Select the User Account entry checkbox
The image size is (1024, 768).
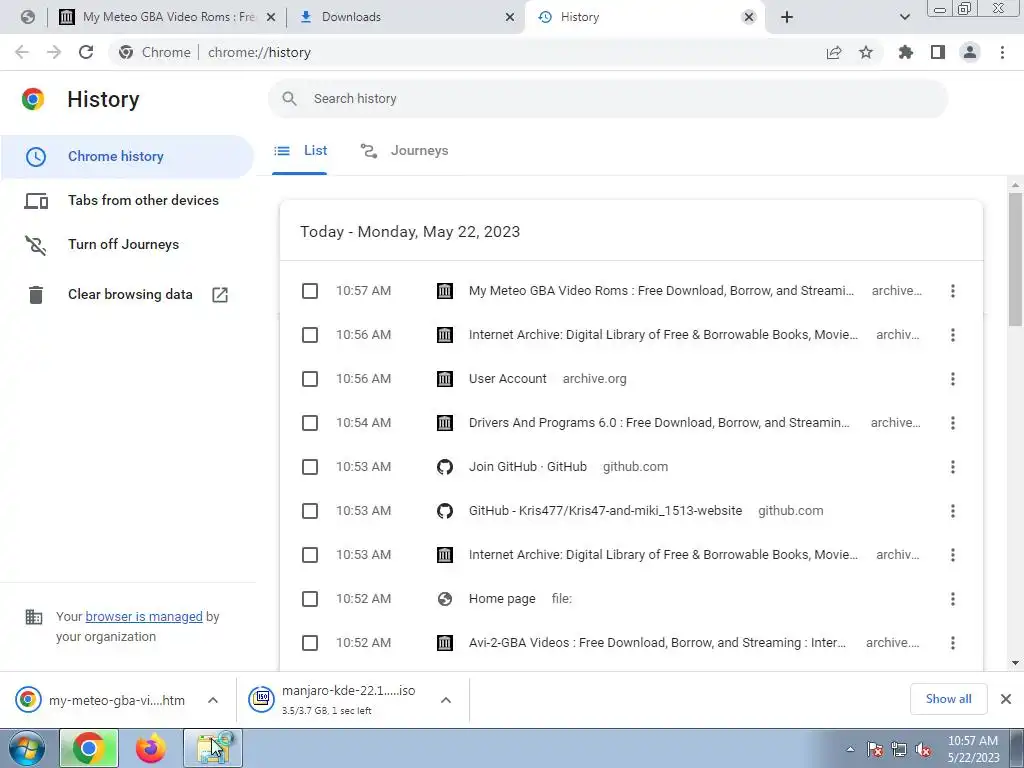click(x=310, y=379)
